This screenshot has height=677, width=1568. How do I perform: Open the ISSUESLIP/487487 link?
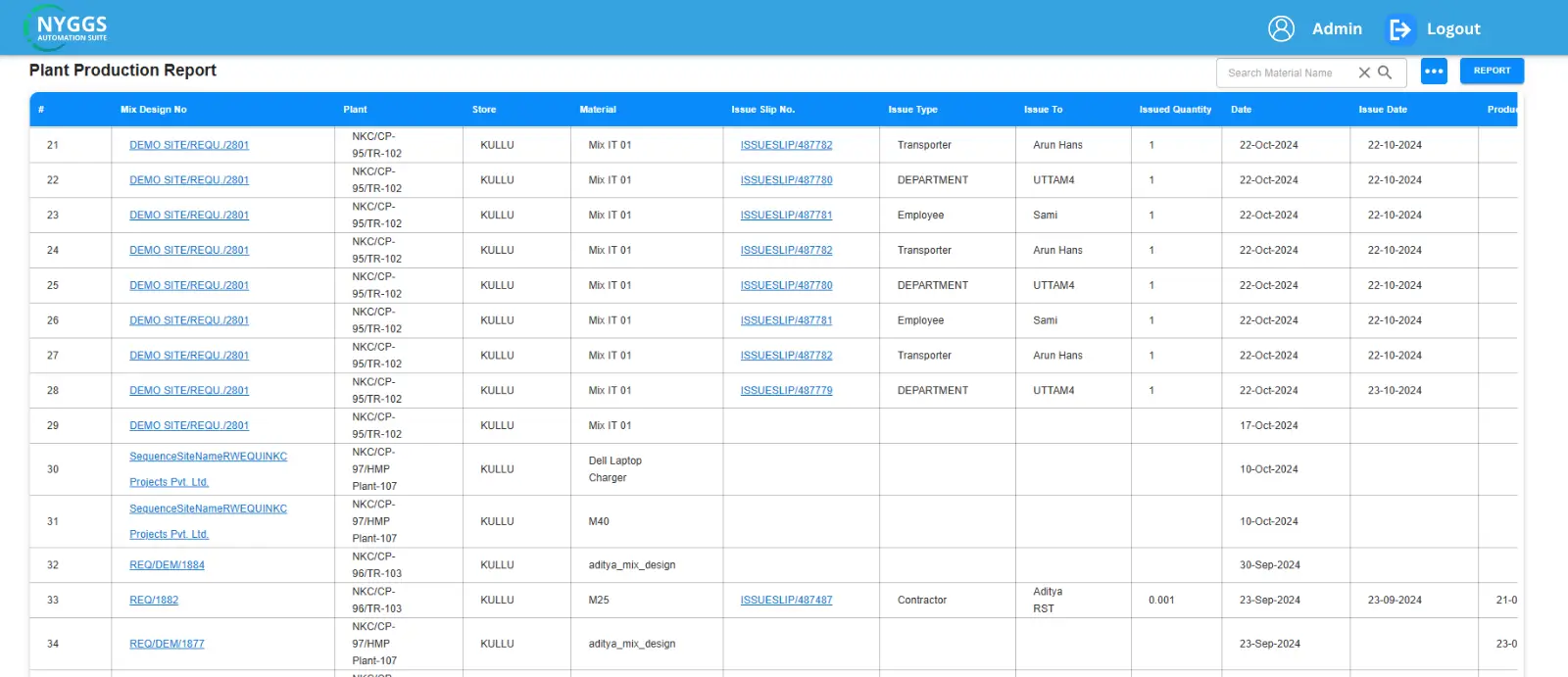coord(786,600)
